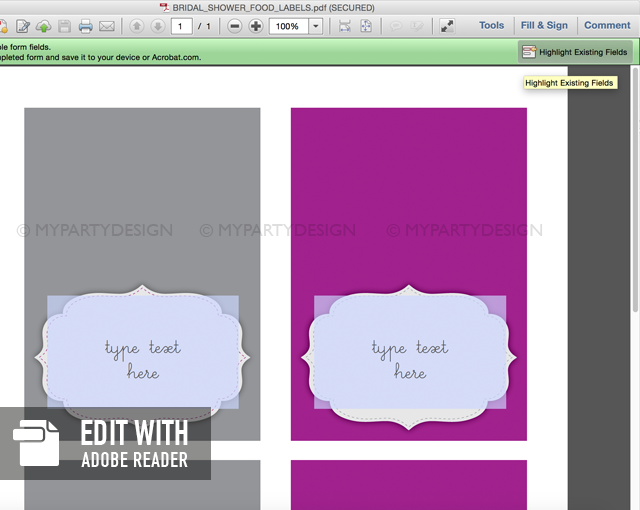
Task: Print the document using printer icon
Action: (86, 26)
